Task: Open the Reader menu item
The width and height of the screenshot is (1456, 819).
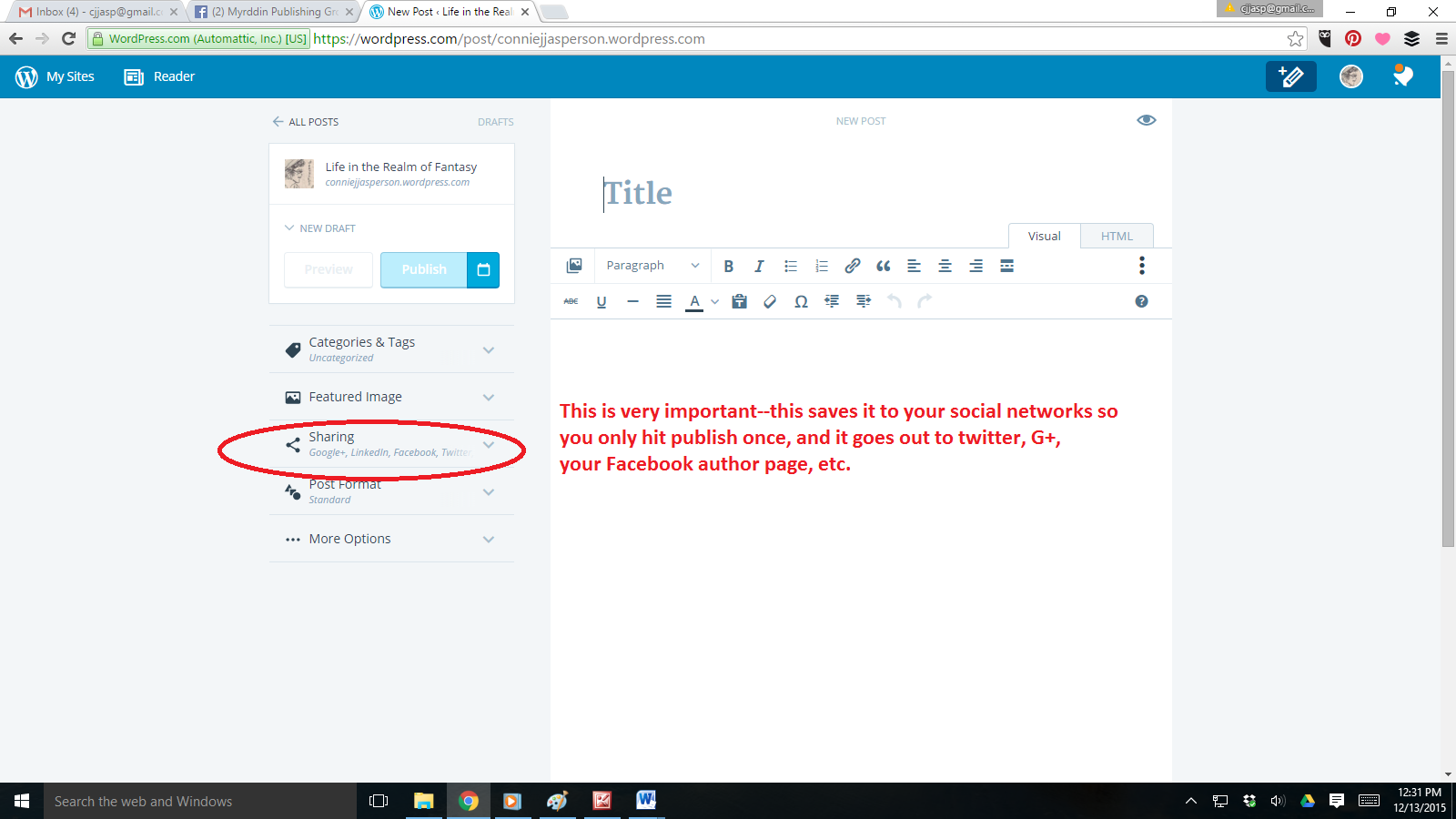Action: click(160, 76)
